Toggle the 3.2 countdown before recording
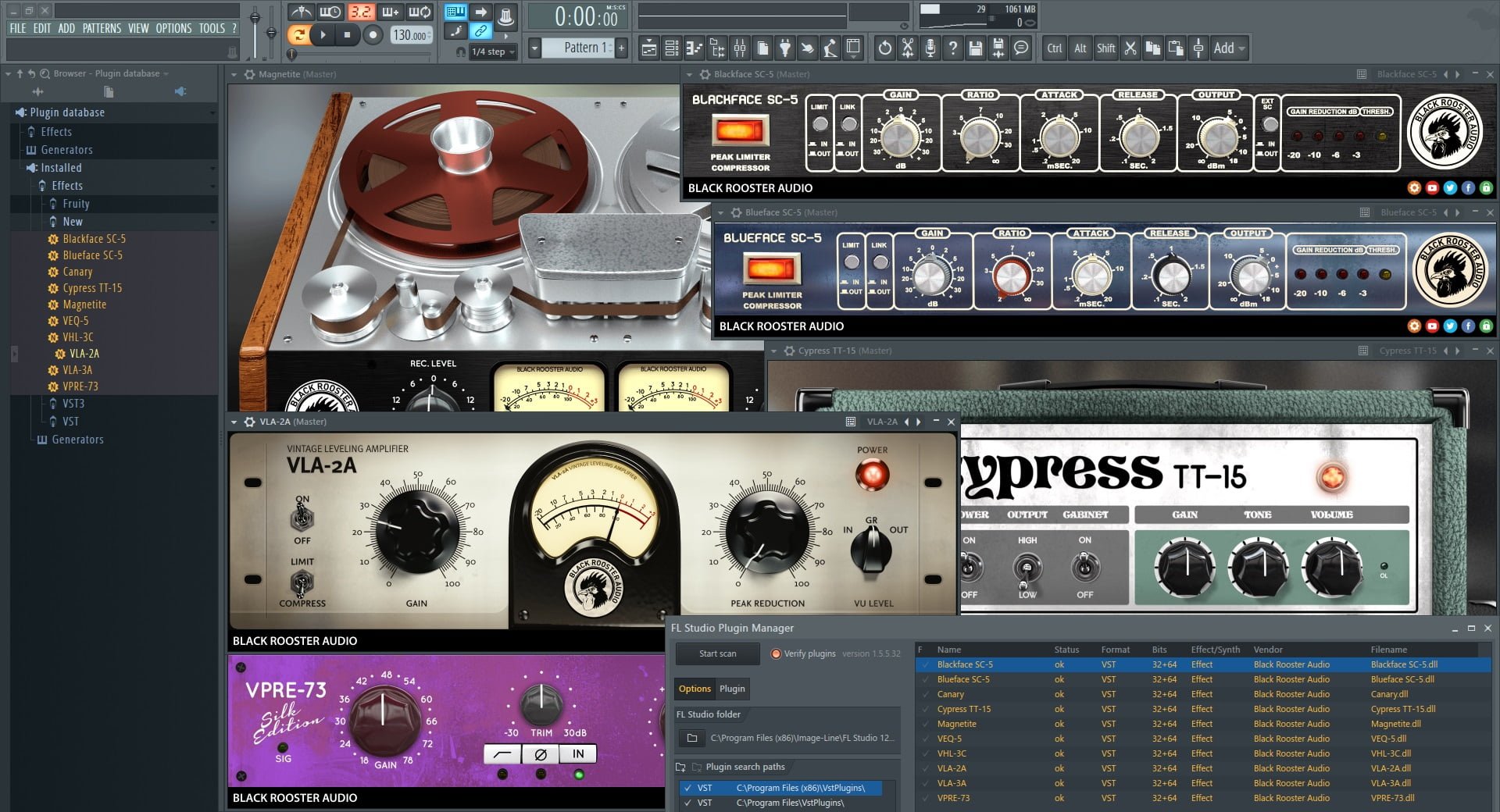 click(x=360, y=12)
